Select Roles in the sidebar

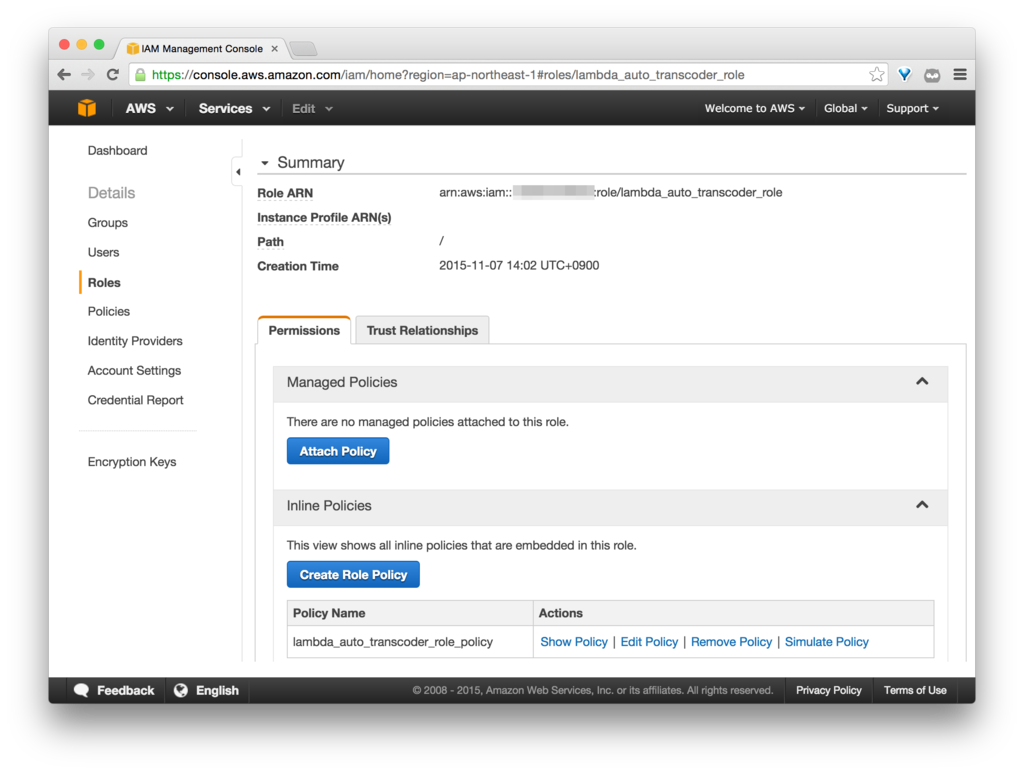tap(104, 282)
